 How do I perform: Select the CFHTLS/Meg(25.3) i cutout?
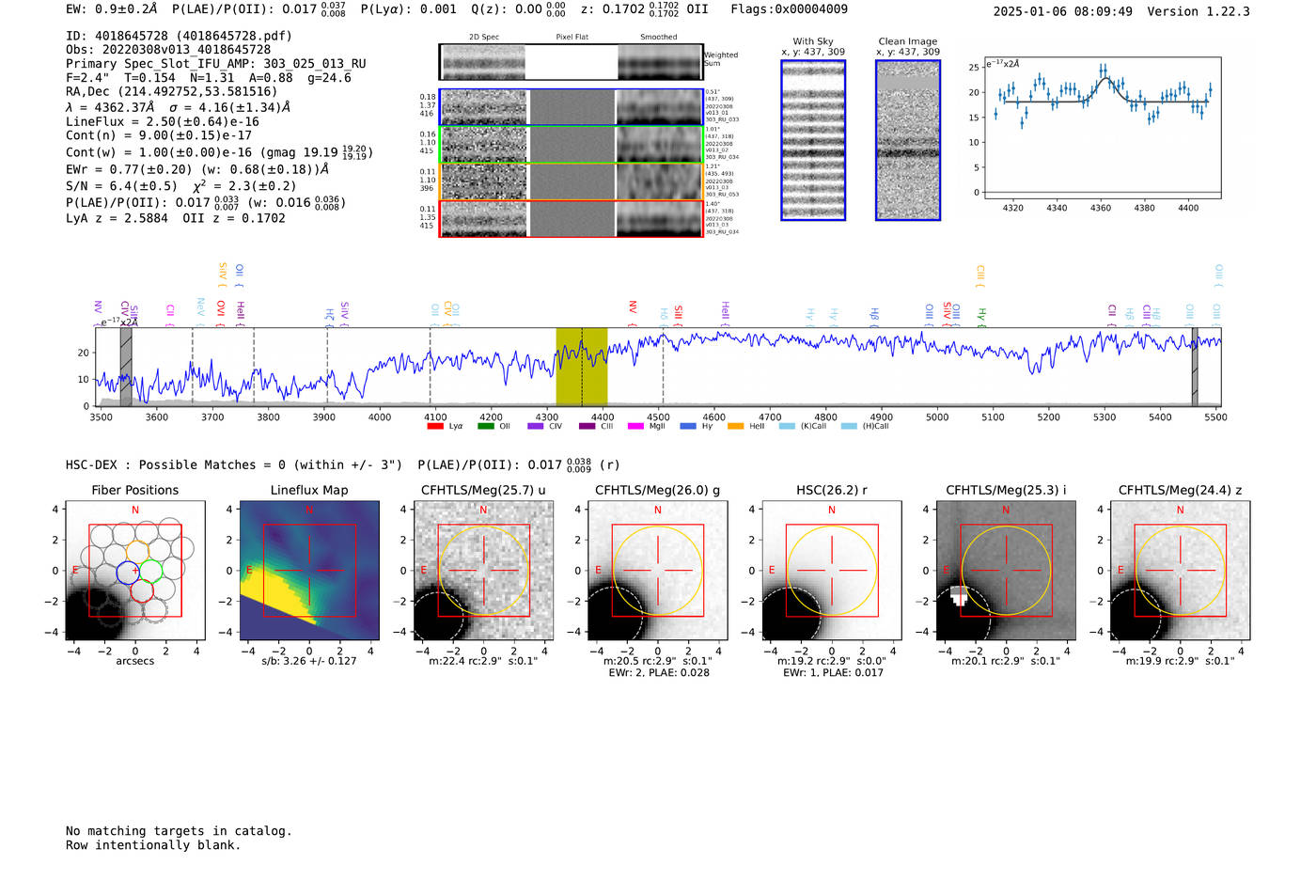point(1006,571)
